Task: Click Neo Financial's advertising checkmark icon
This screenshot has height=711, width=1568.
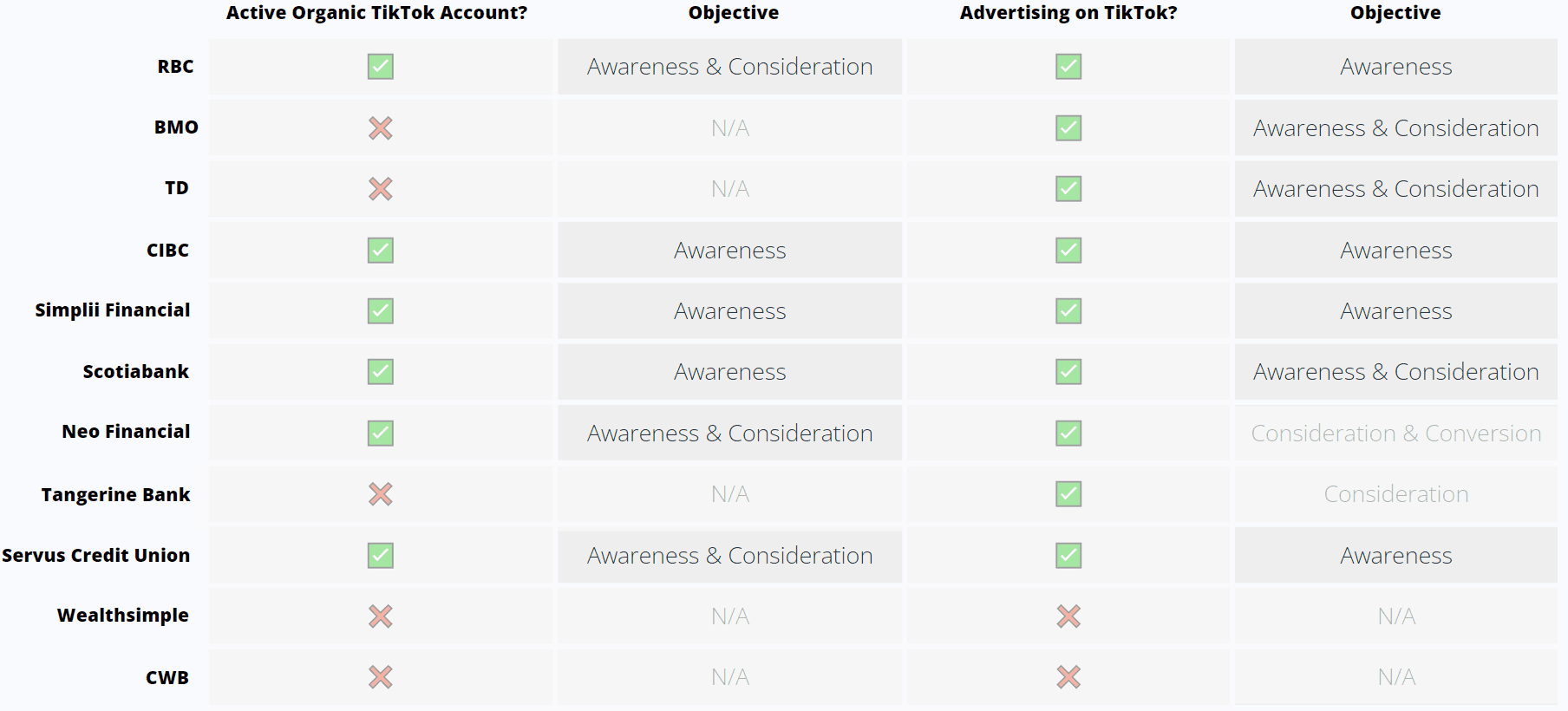Action: coord(1068,434)
